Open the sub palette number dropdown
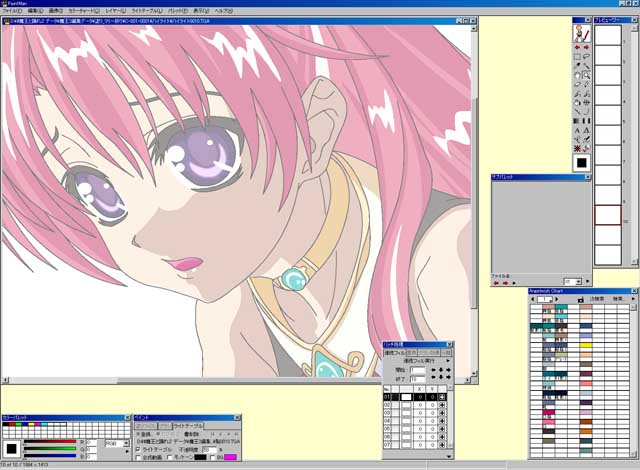Screen dimensions: 640x470 [578, 282]
